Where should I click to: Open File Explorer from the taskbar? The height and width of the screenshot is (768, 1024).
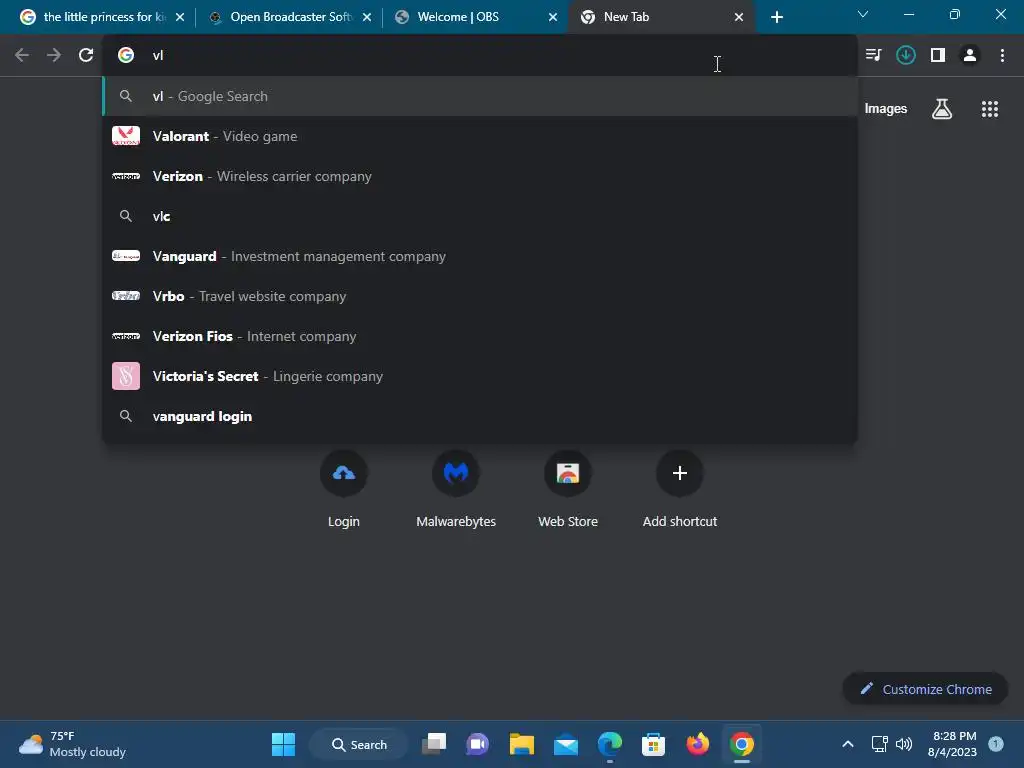(x=522, y=744)
